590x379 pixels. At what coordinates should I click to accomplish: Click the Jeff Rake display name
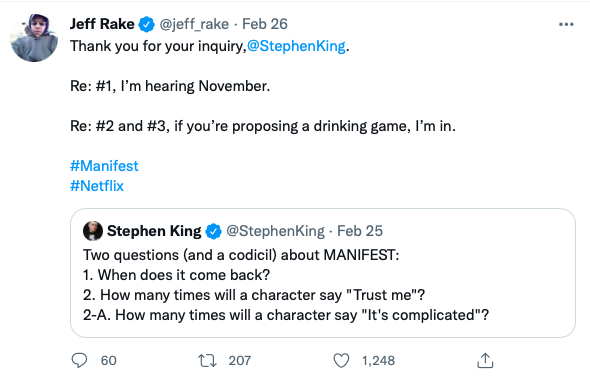[x=102, y=24]
